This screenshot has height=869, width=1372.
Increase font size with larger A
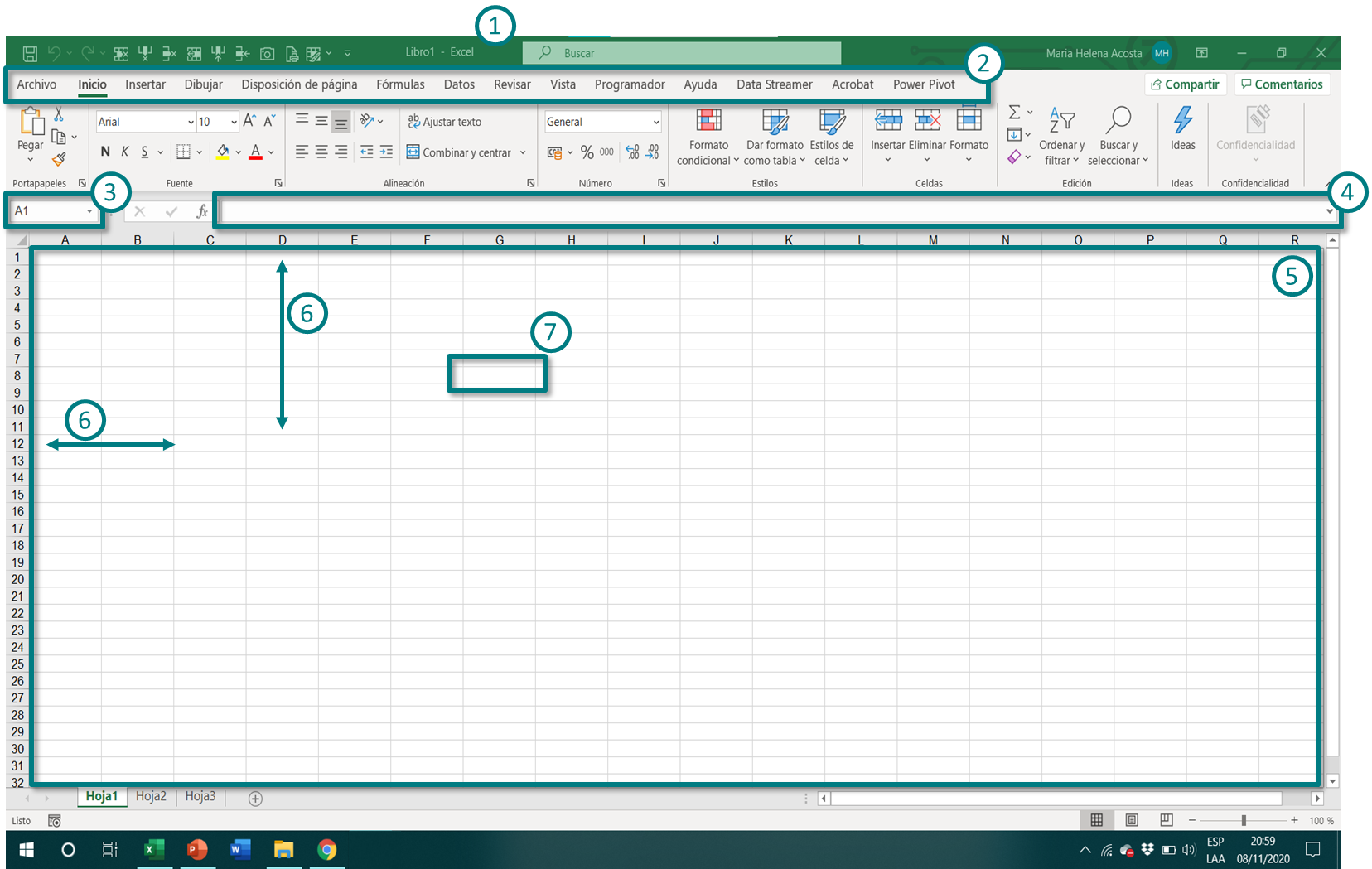pyautogui.click(x=249, y=121)
